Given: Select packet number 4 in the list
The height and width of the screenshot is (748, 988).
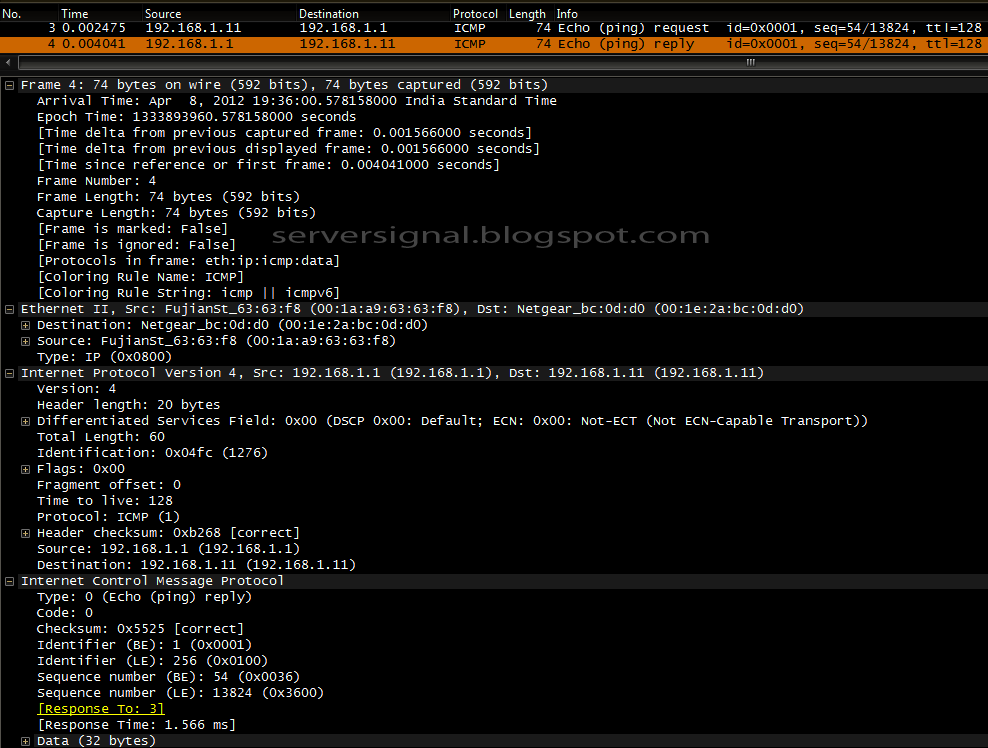Looking at the screenshot, I should 300,44.
